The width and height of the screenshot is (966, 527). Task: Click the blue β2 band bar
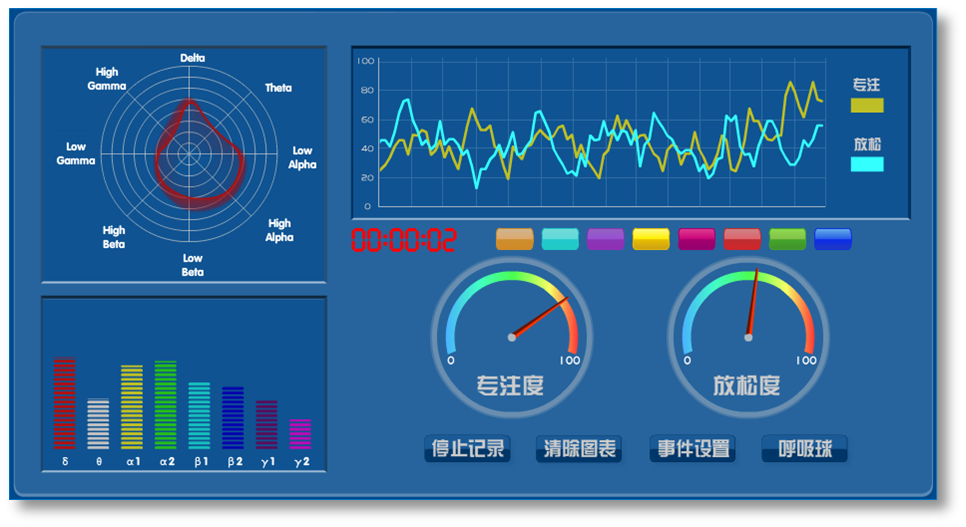coord(233,418)
